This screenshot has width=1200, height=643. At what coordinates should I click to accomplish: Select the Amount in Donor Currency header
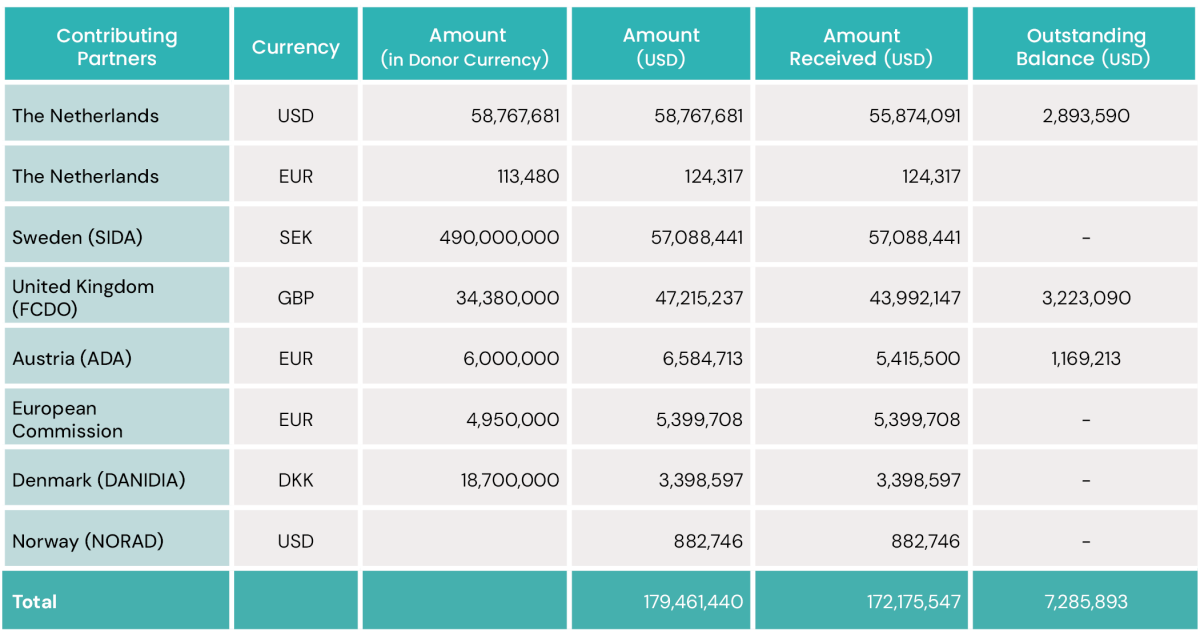[465, 47]
